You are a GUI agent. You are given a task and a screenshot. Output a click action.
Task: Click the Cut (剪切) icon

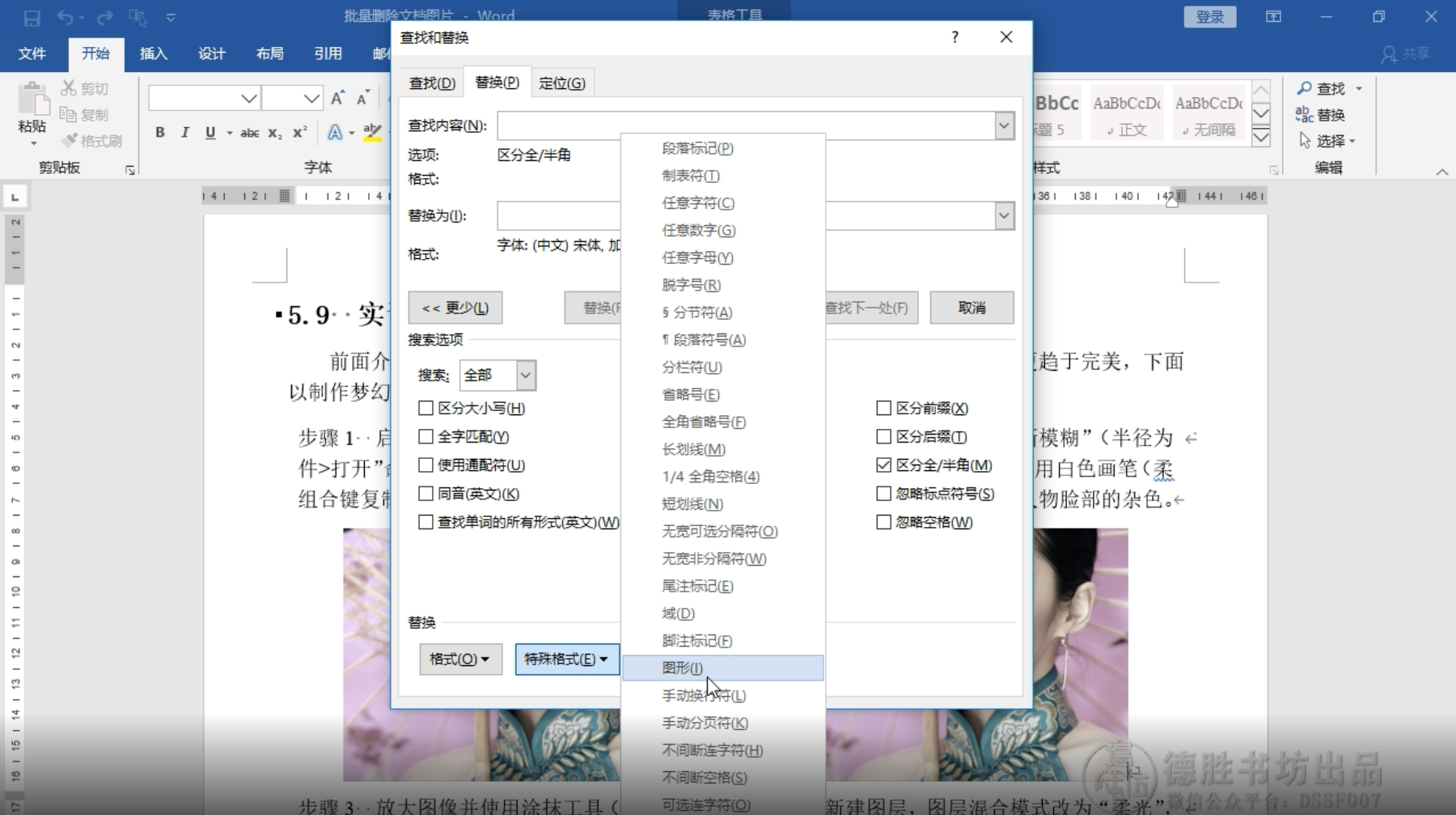click(85, 87)
